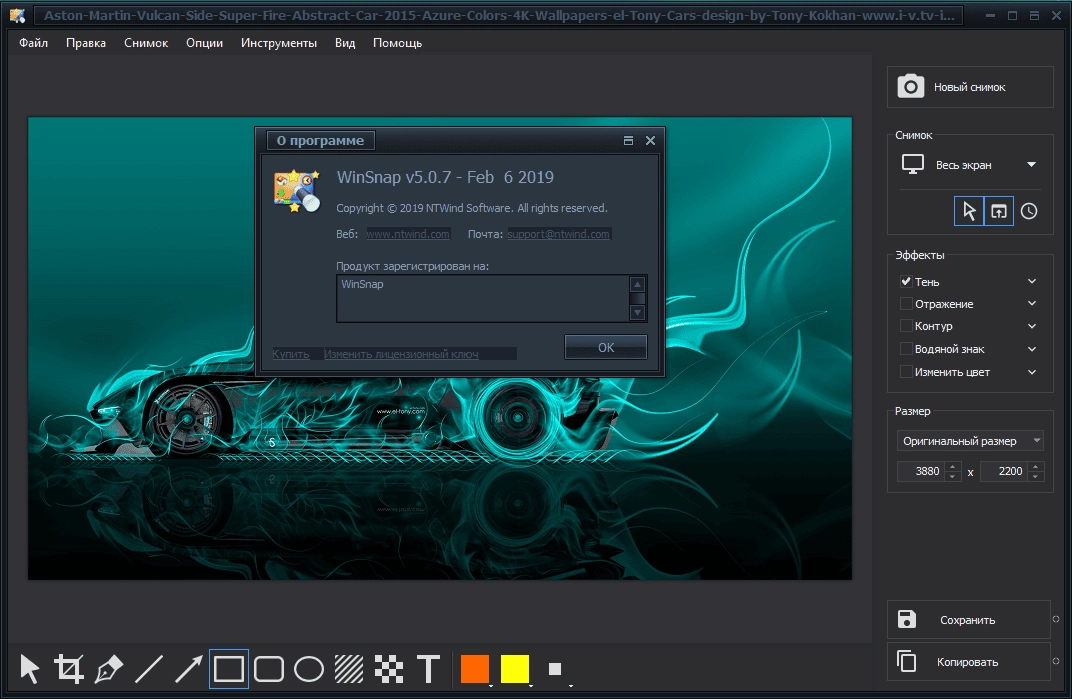Click OK in the About dialog
The image size is (1072, 699).
click(606, 347)
